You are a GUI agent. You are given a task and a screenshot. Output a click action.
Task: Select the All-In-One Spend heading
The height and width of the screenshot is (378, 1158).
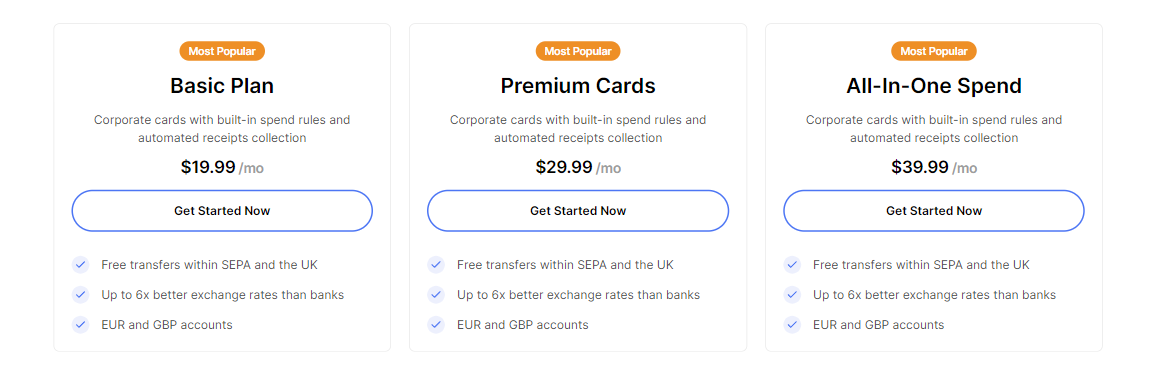934,86
